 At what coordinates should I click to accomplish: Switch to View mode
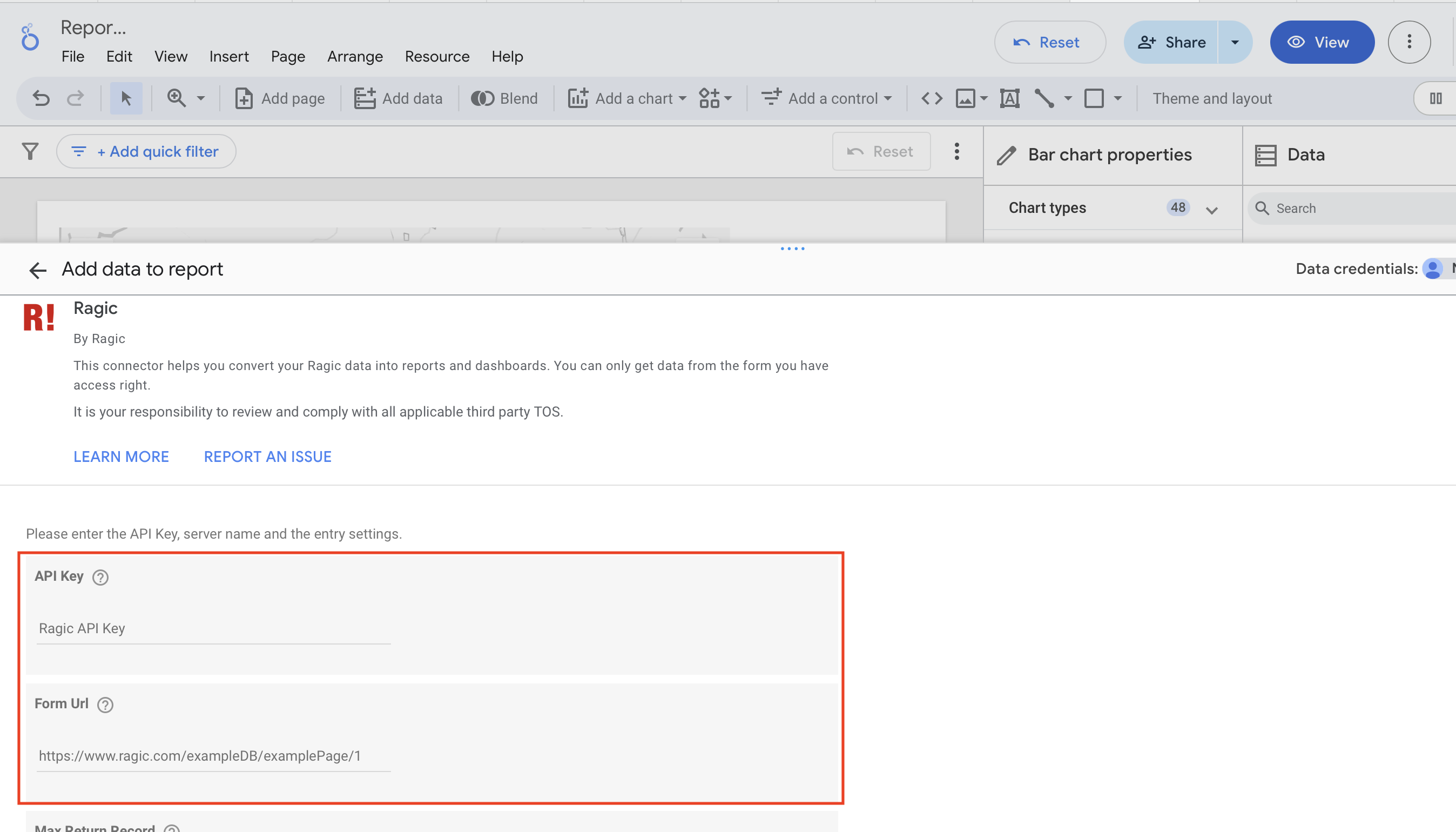pos(1322,42)
